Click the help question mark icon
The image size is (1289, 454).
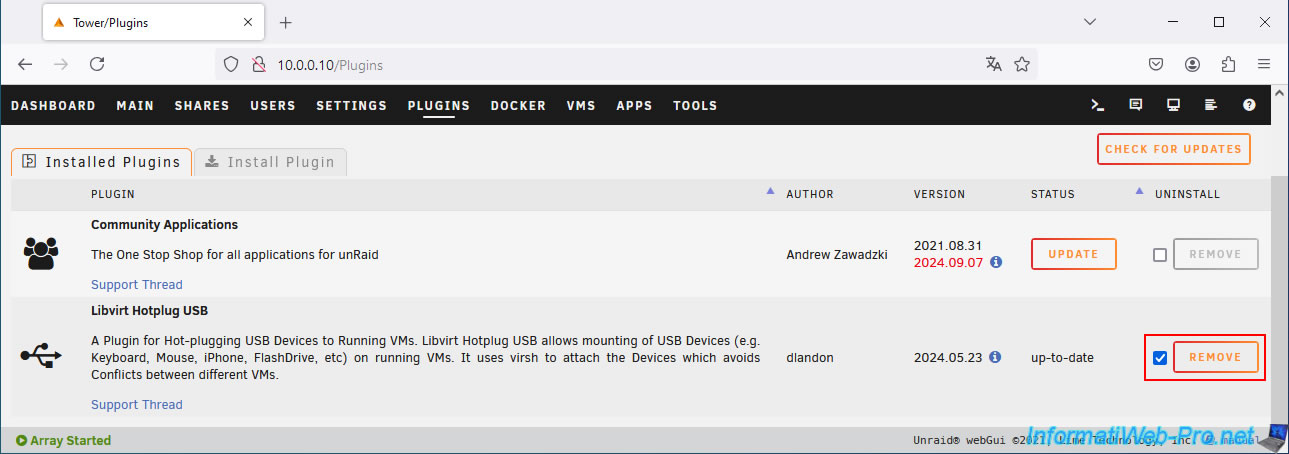coord(1249,105)
